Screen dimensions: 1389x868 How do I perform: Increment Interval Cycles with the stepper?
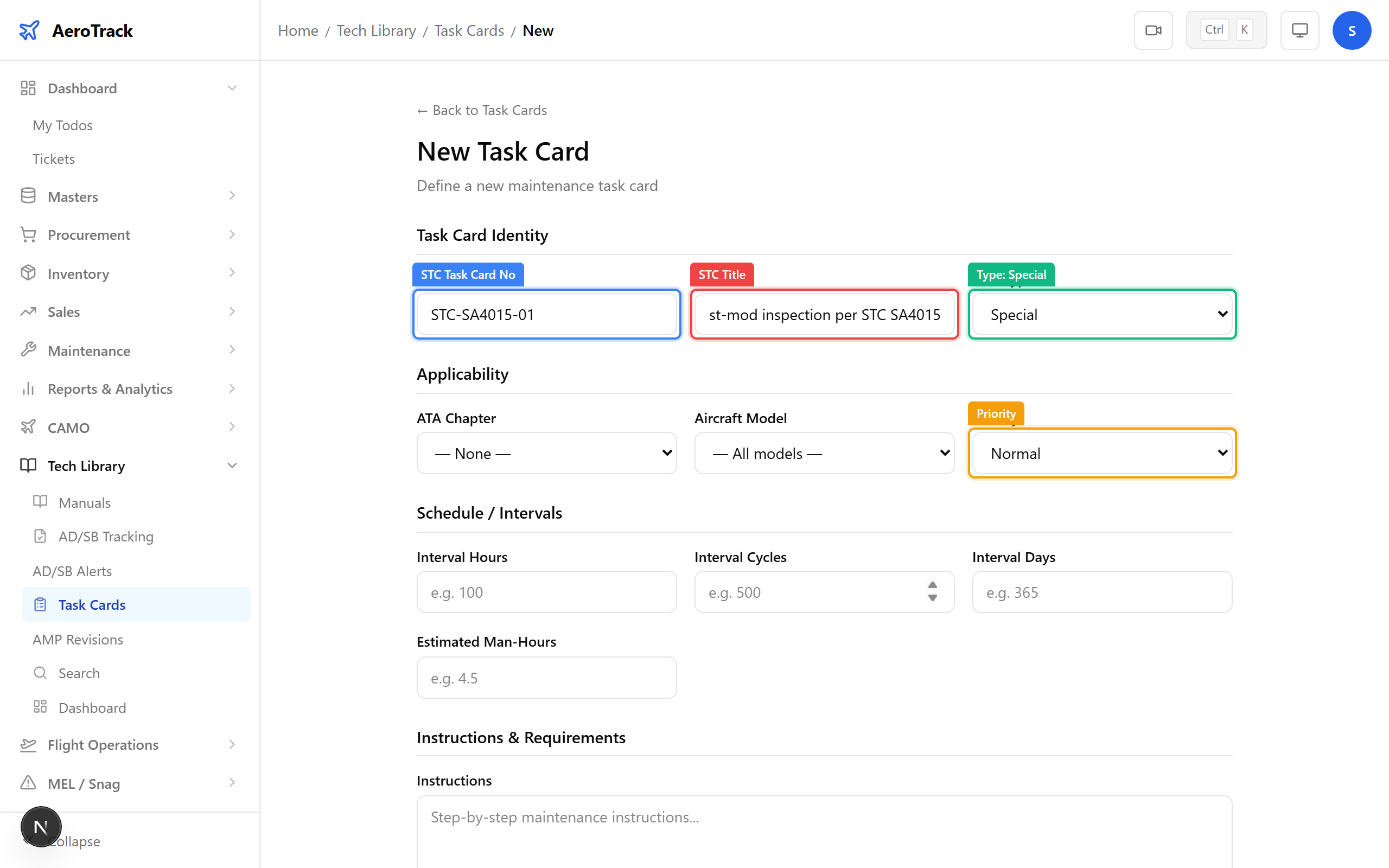click(932, 586)
